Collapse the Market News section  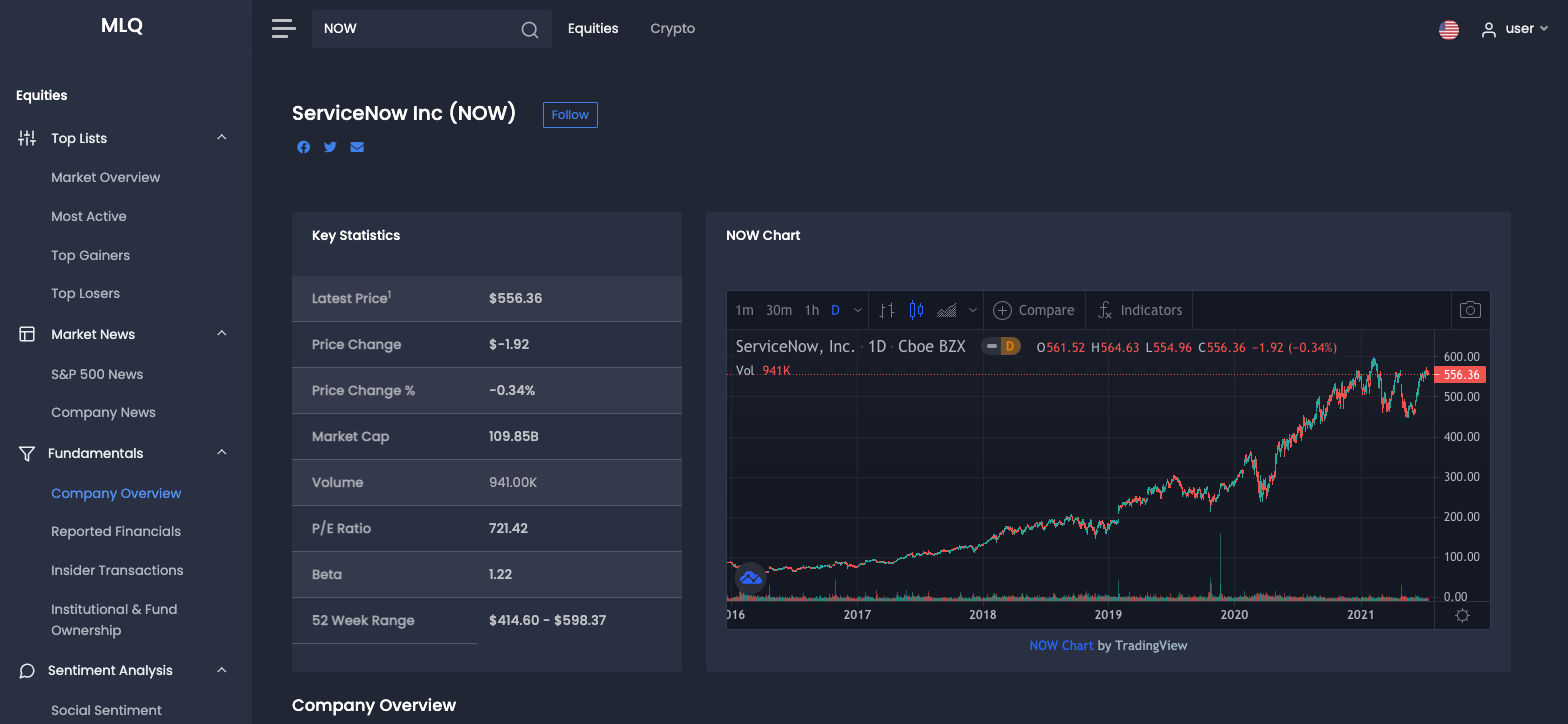[x=222, y=334]
